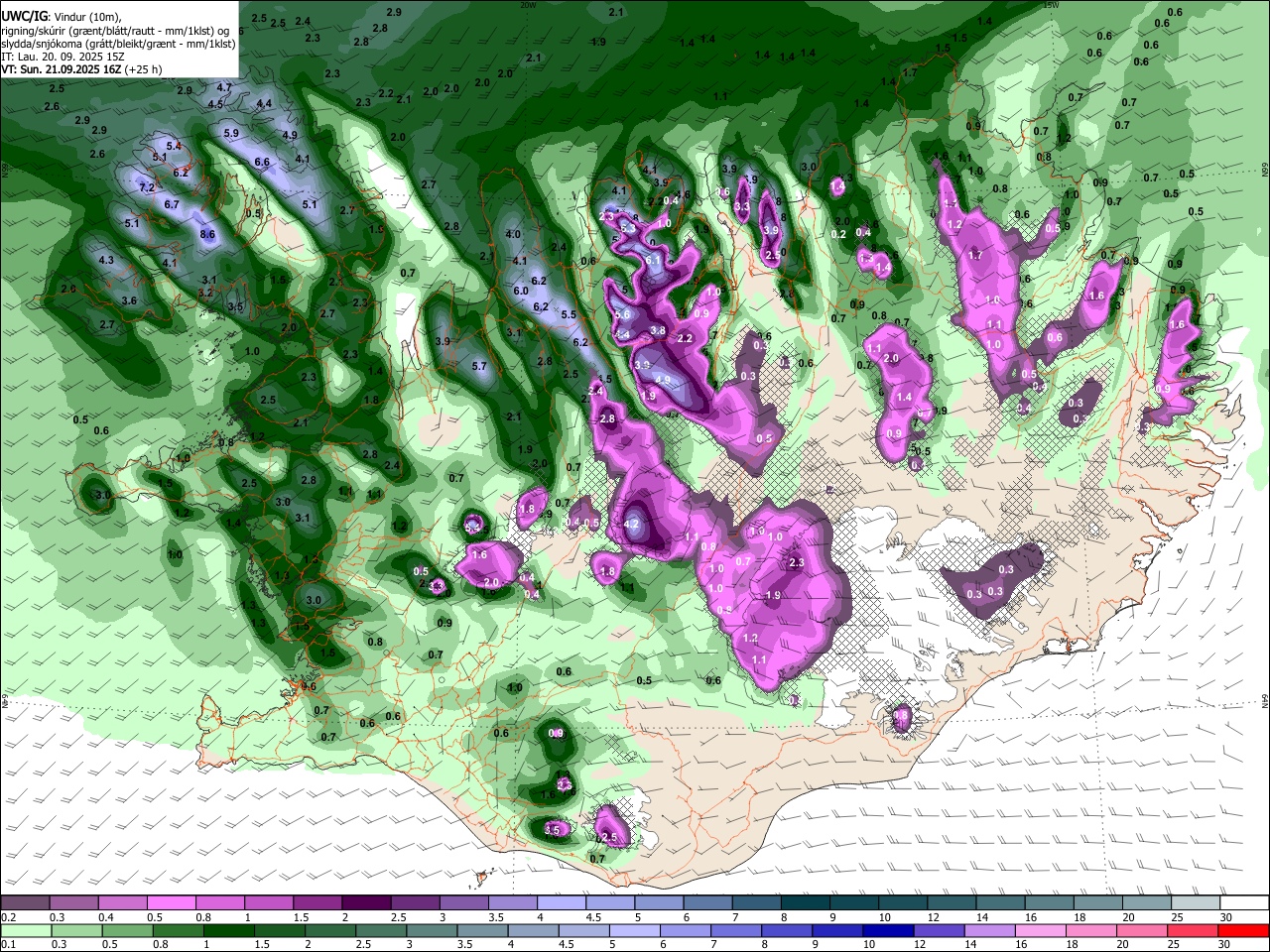Click the light pink swatch labeled 16 in lower scale
Screen dimensions: 1270x952
1041,930
